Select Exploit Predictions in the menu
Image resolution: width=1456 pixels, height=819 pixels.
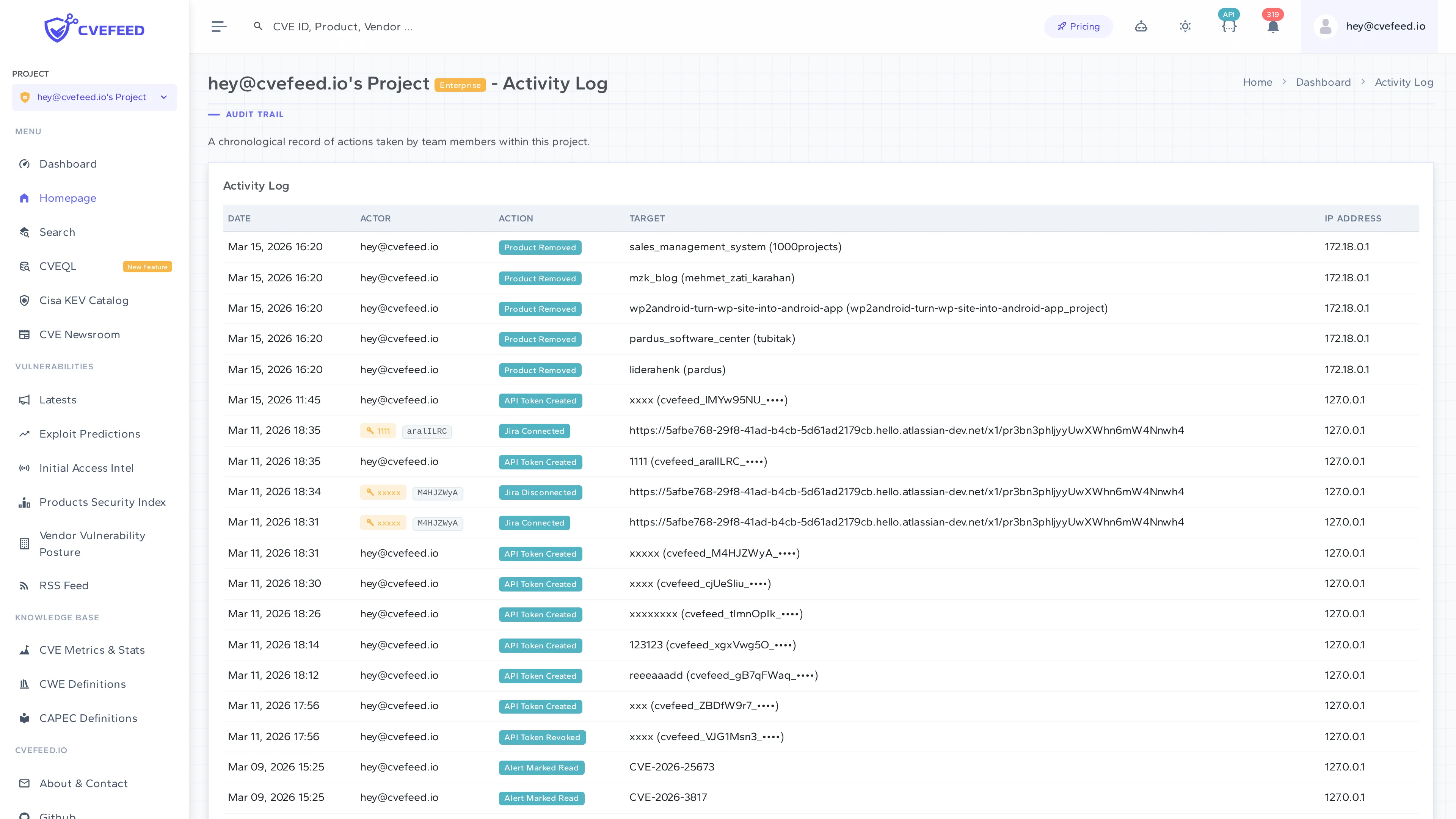(x=89, y=433)
